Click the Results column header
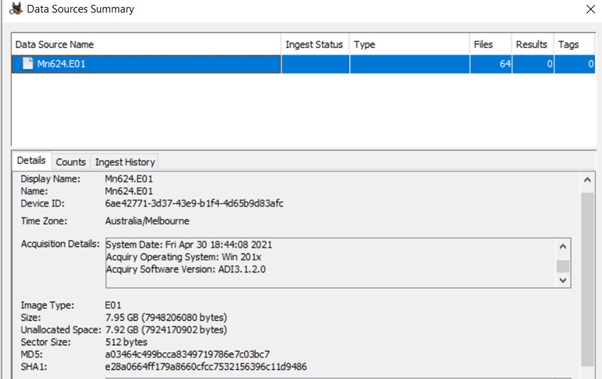 (532, 45)
